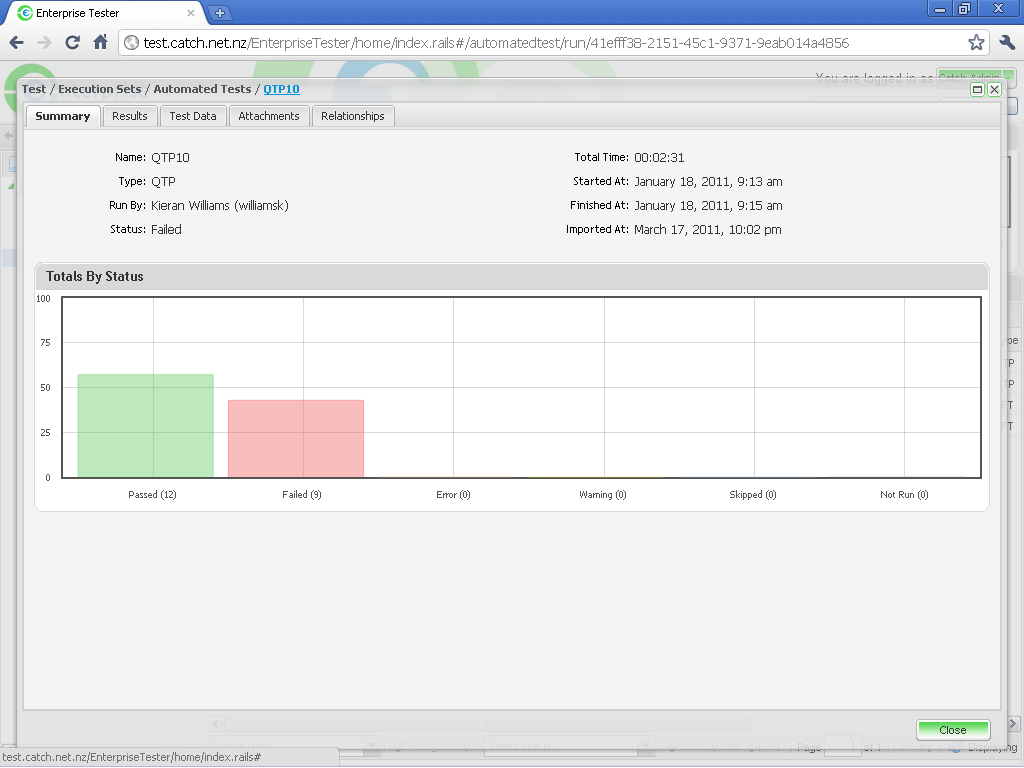Screen dimensions: 1024x768
Task: Maximize the QTP10 dialog window
Action: (978, 89)
